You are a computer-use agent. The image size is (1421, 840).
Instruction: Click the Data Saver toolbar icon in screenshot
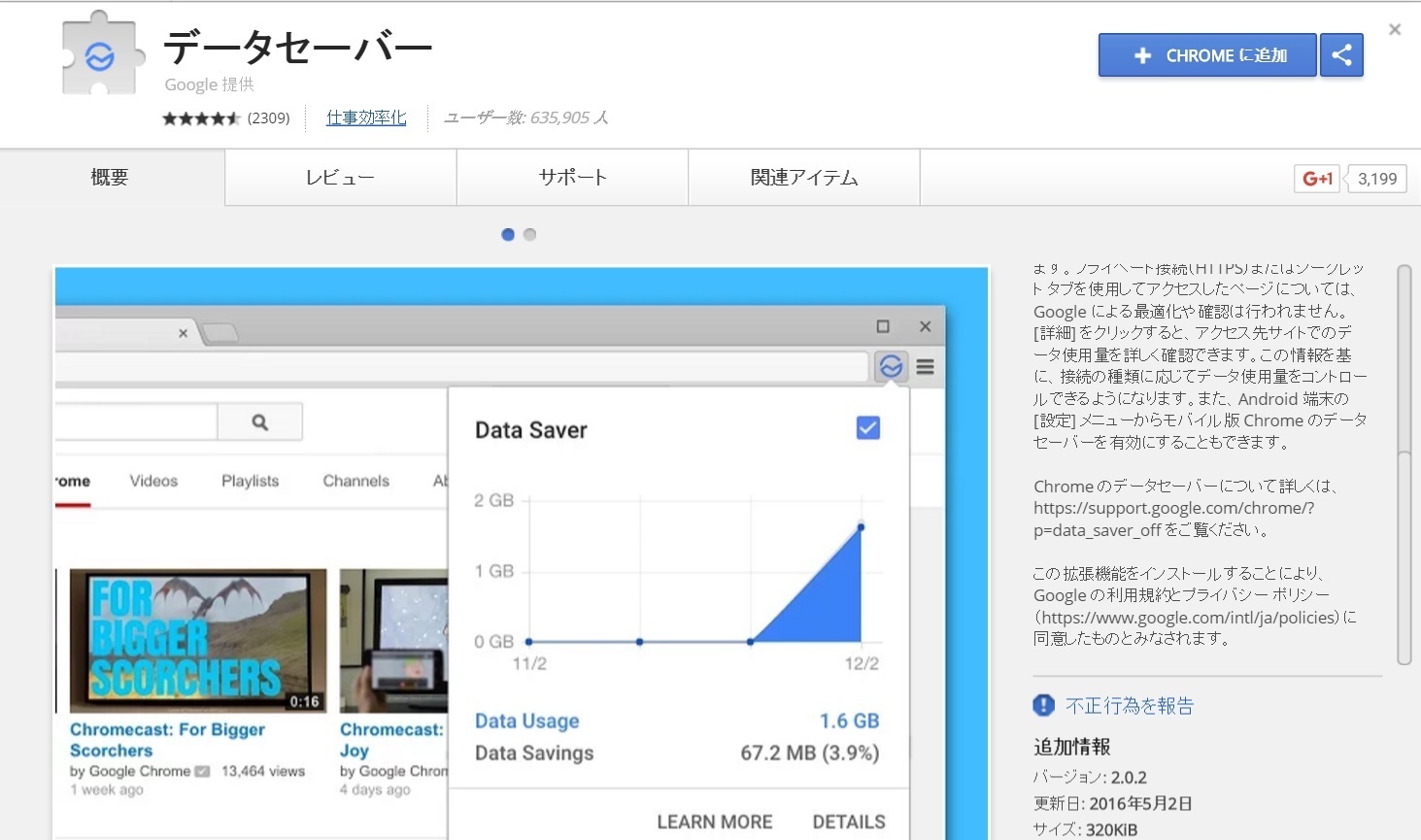click(891, 366)
